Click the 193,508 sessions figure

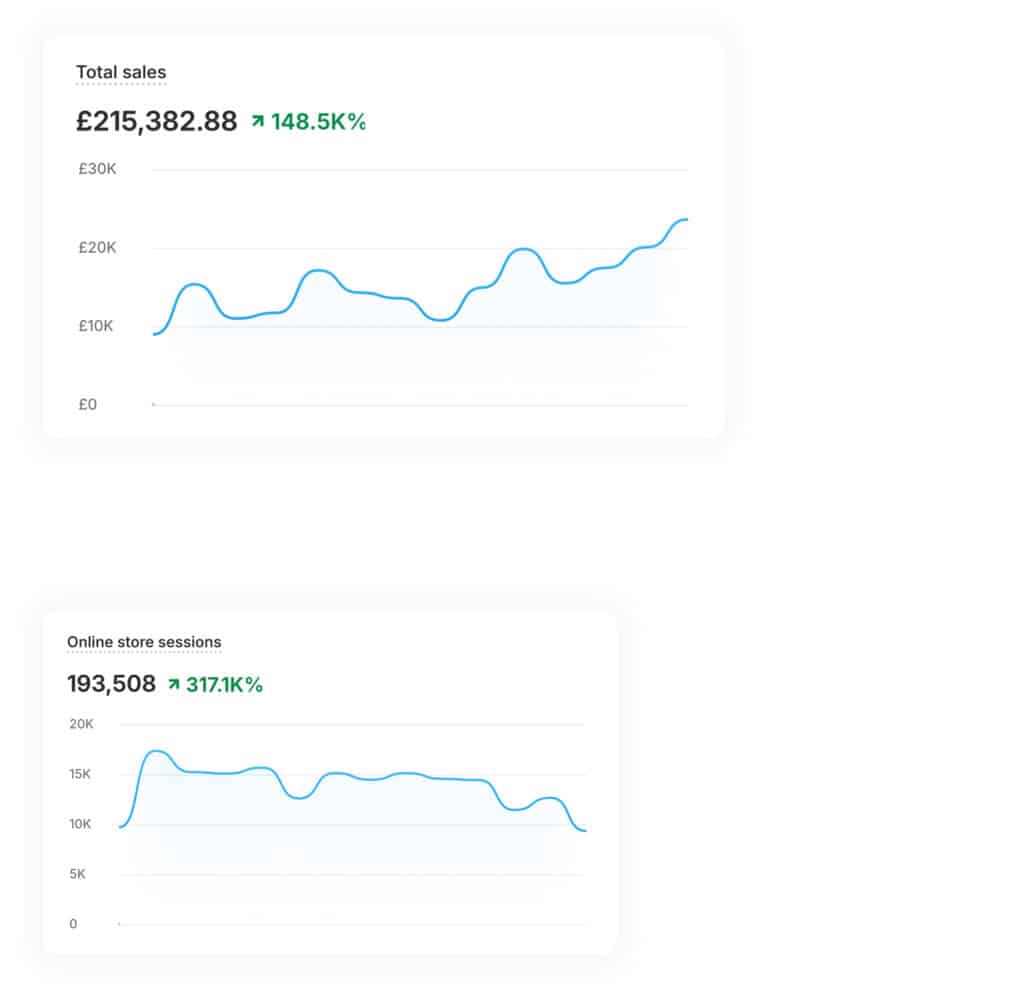[x=112, y=684]
